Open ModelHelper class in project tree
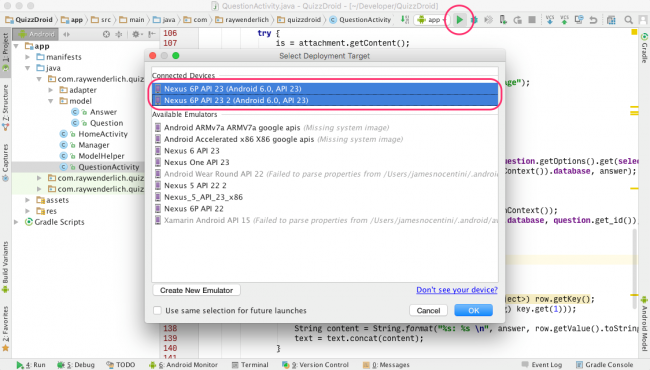Viewport: 650px width, 370px height. pos(101,156)
